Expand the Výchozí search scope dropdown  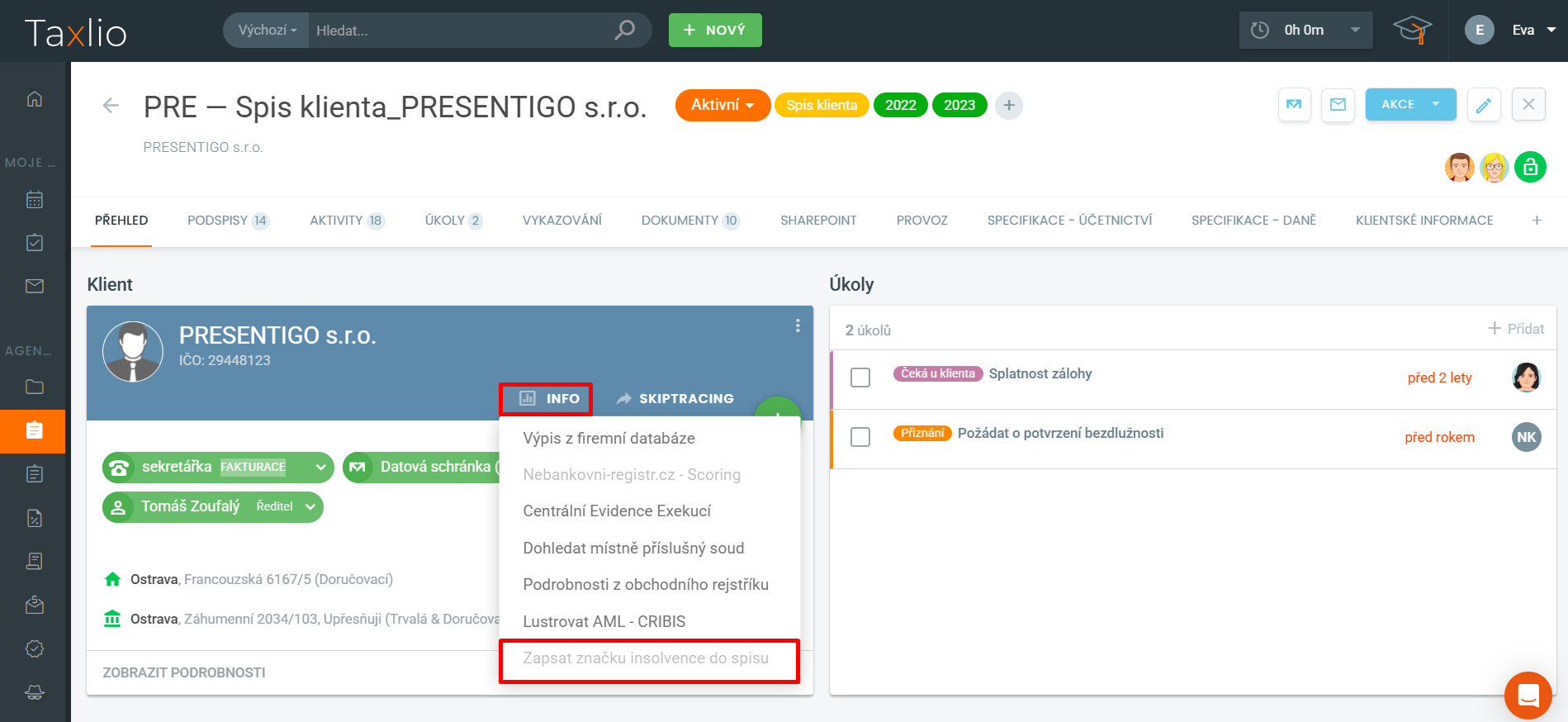click(267, 30)
